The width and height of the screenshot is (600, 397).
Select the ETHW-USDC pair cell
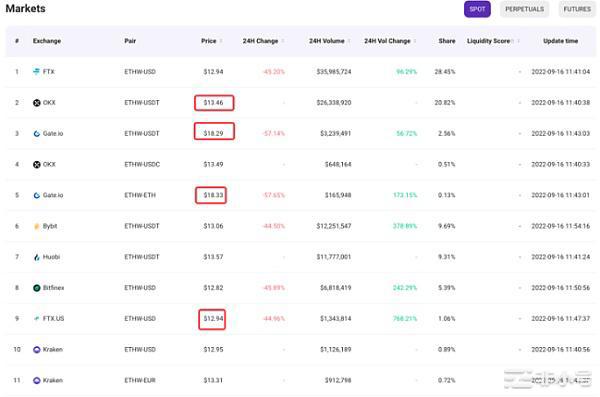pos(142,164)
